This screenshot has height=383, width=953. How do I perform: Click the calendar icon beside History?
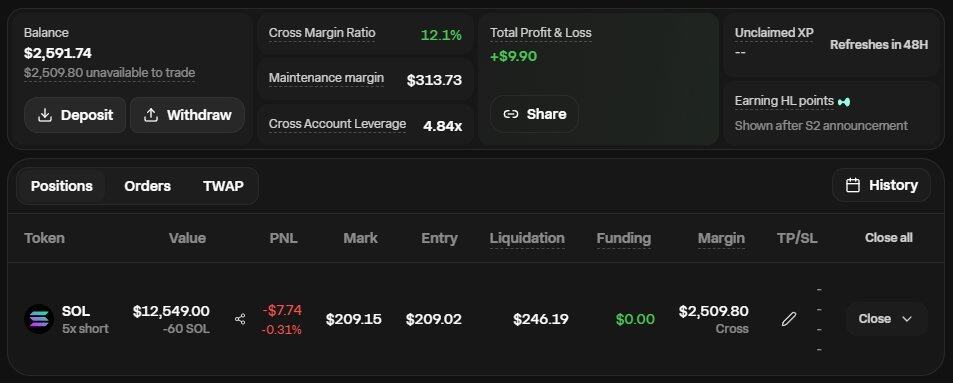[x=853, y=185]
